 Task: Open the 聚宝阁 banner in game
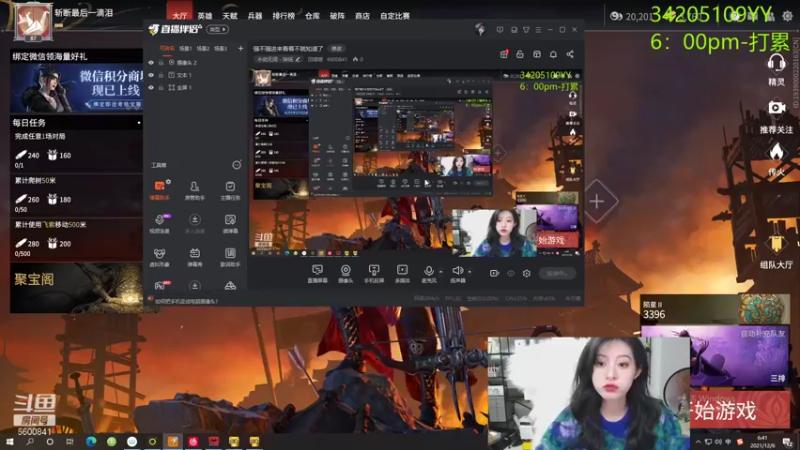(76, 288)
